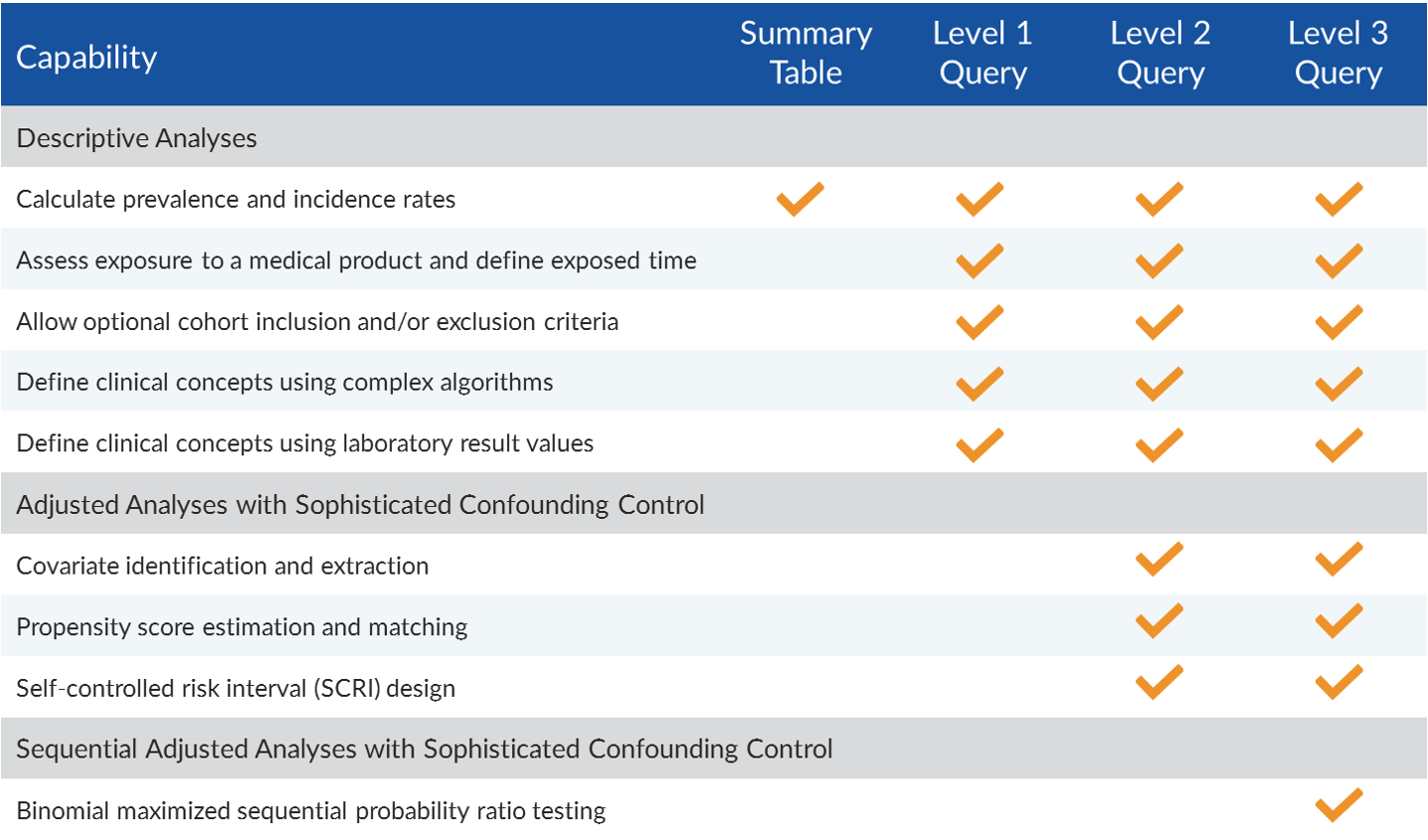Image resolution: width=1428 pixels, height=840 pixels.
Task: Click Level 3 checkmark for binomial sequential testing
Action: click(1339, 805)
